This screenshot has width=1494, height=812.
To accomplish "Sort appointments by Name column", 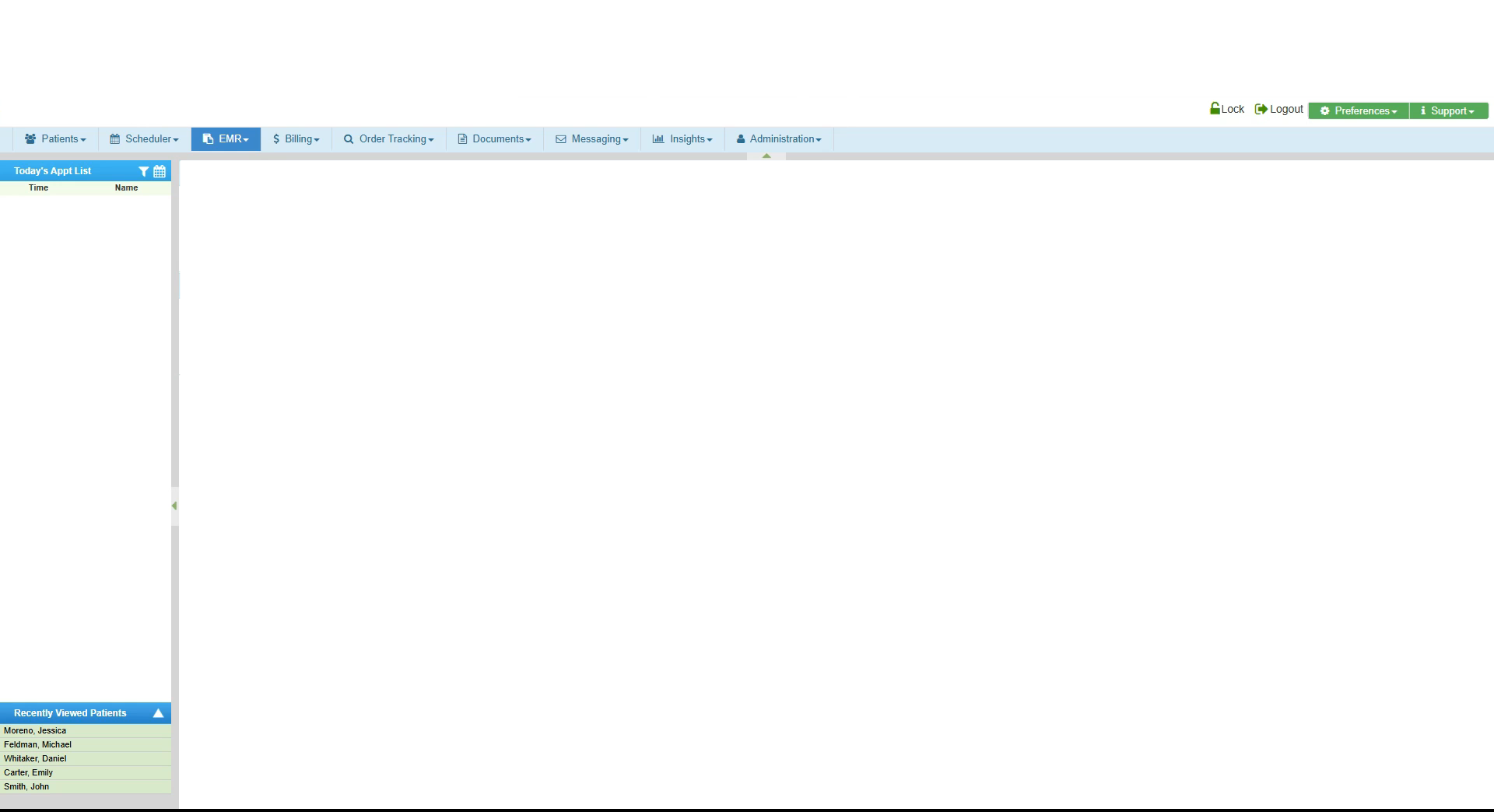I will tap(126, 188).
